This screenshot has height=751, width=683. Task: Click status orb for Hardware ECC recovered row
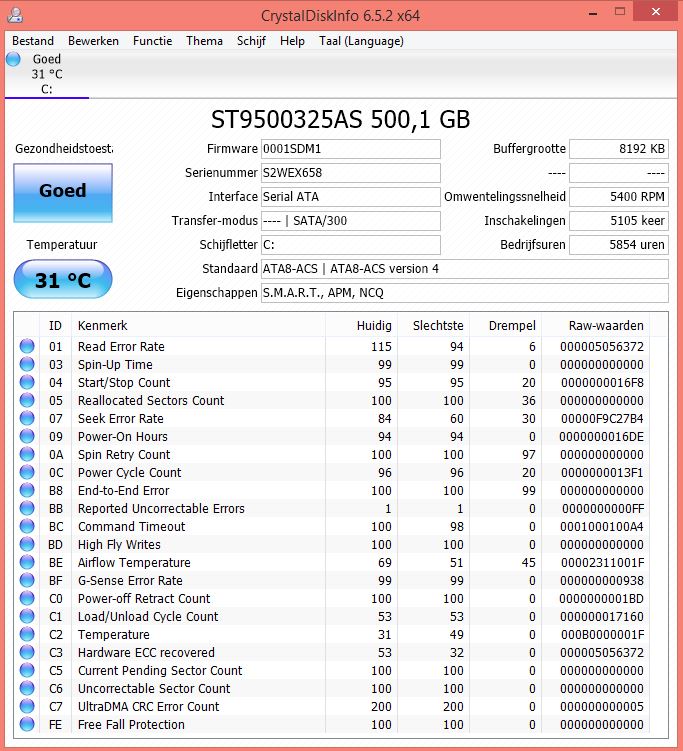(27, 652)
